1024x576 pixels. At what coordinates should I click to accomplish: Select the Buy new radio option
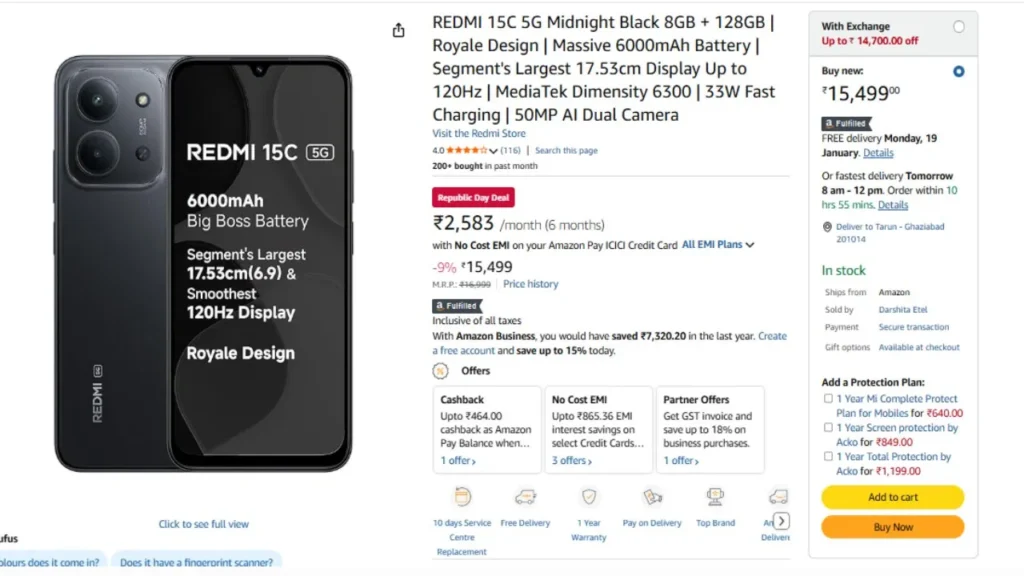click(958, 71)
